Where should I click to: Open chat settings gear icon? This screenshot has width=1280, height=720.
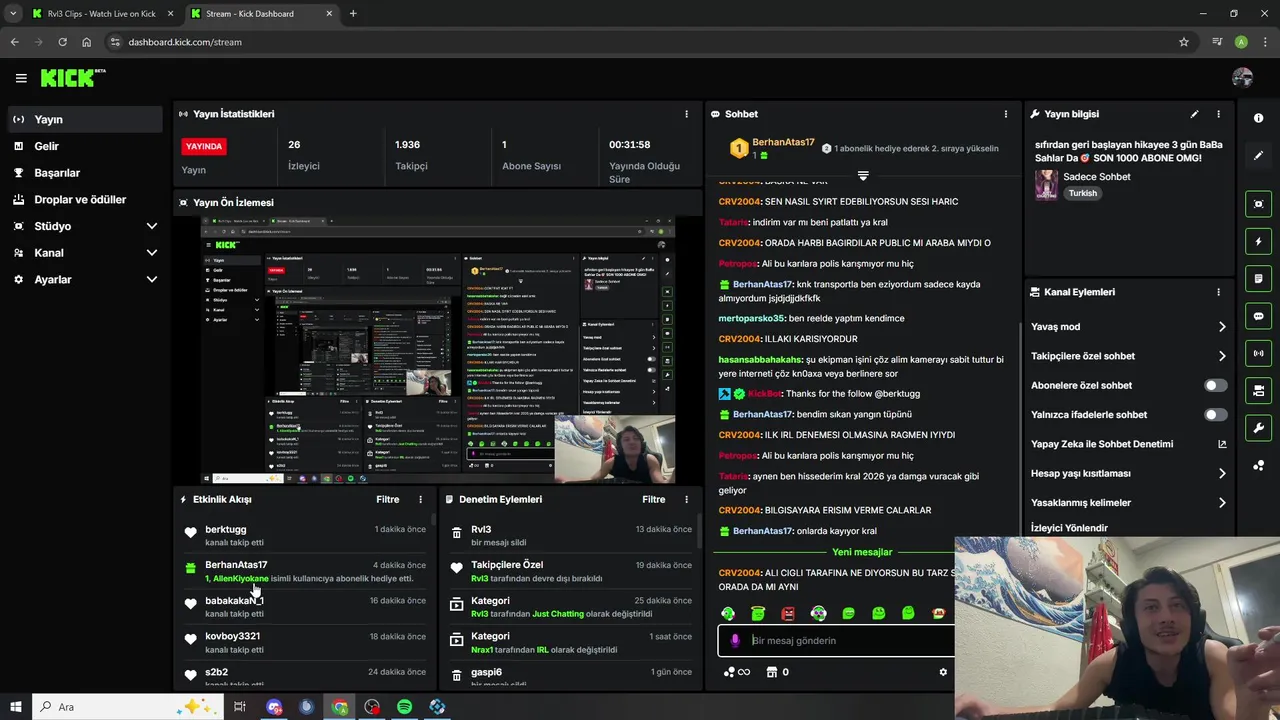pos(943,672)
